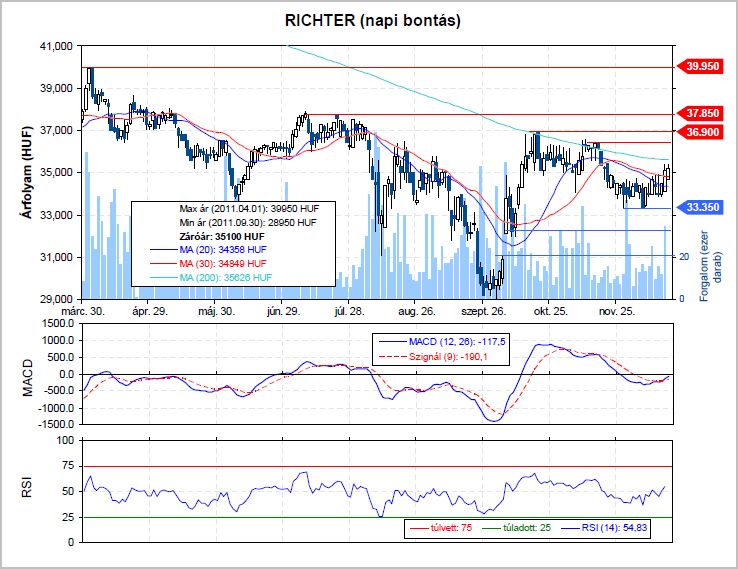Viewport: 738px width, 569px height.
Task: Click the Záróár: 35100 HUF text
Action: [222, 236]
